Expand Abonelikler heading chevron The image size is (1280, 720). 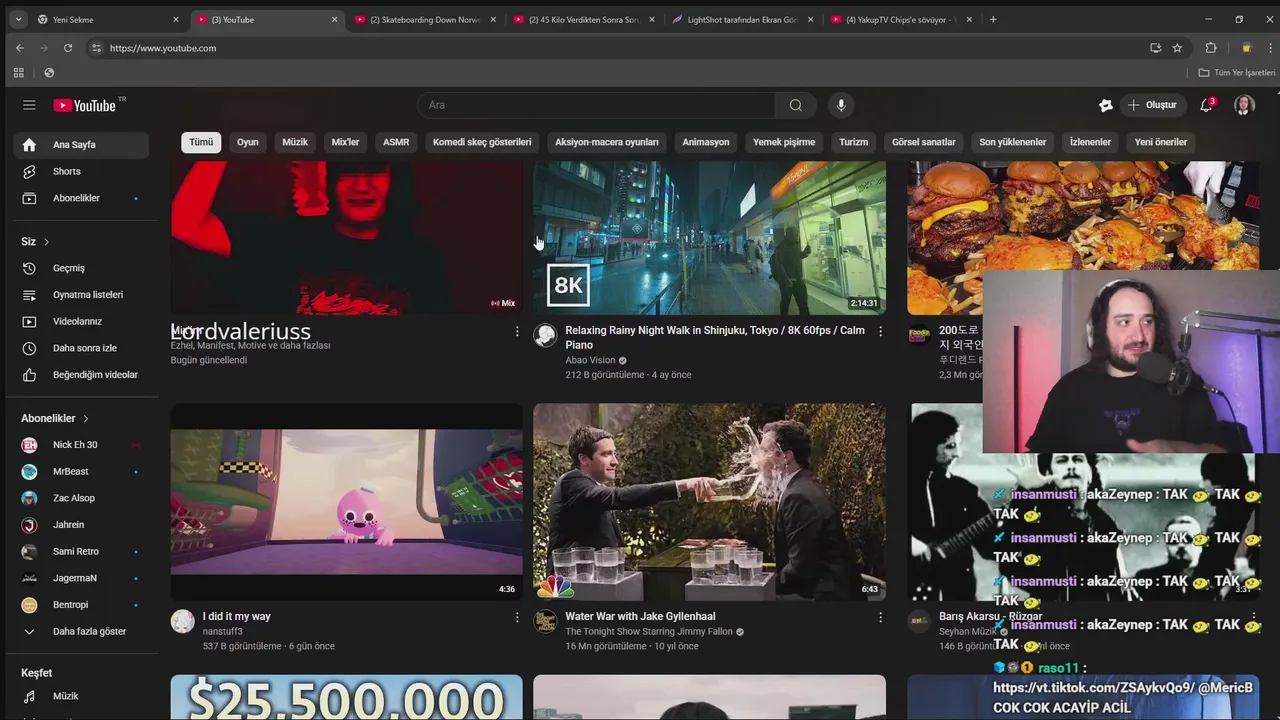pos(86,418)
